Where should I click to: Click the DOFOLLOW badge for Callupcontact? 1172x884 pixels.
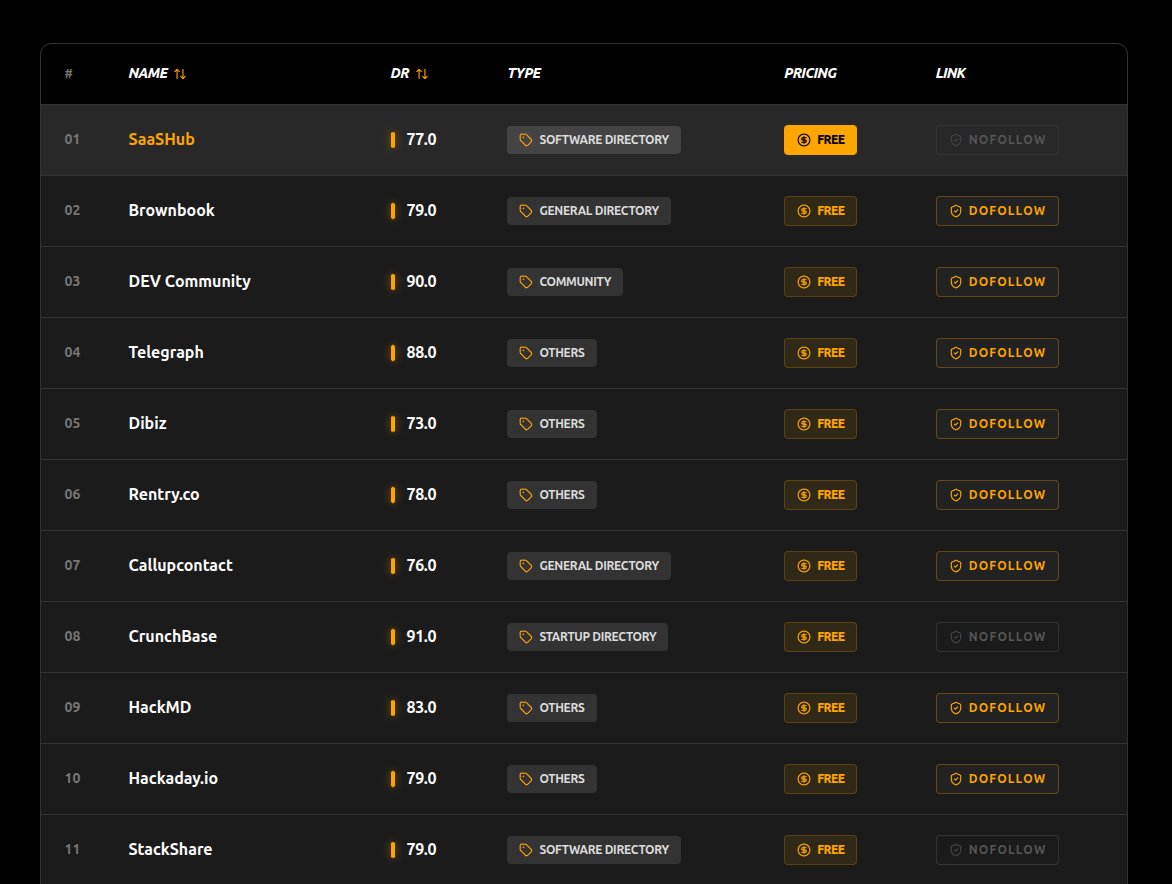997,566
